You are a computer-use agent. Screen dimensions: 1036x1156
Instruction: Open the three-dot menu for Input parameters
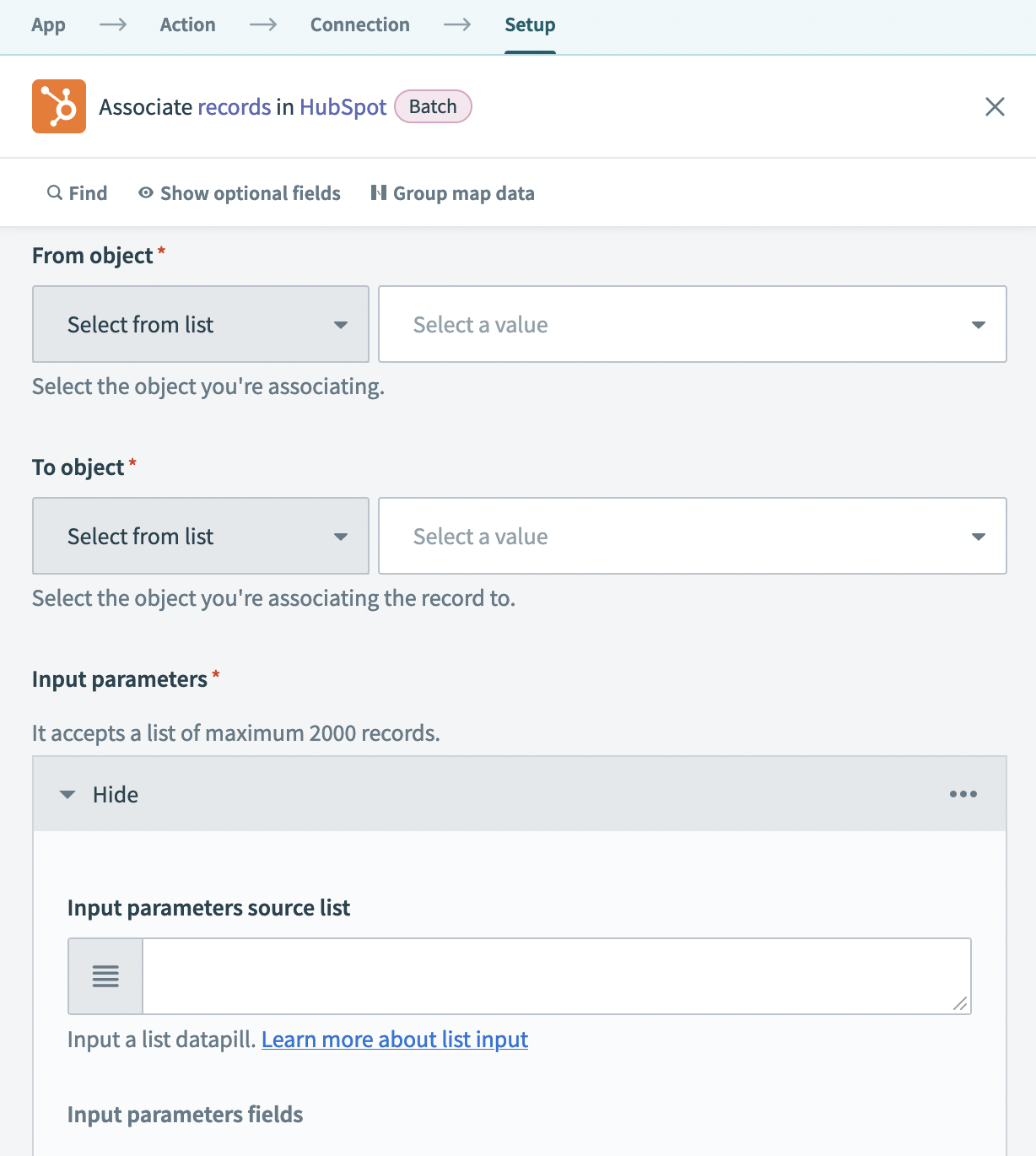(963, 794)
